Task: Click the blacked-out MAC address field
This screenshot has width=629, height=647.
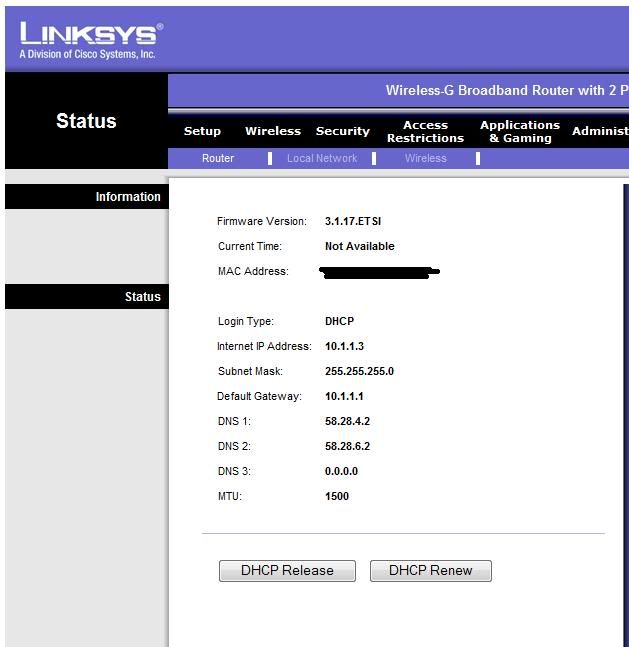Action: pyautogui.click(x=378, y=271)
